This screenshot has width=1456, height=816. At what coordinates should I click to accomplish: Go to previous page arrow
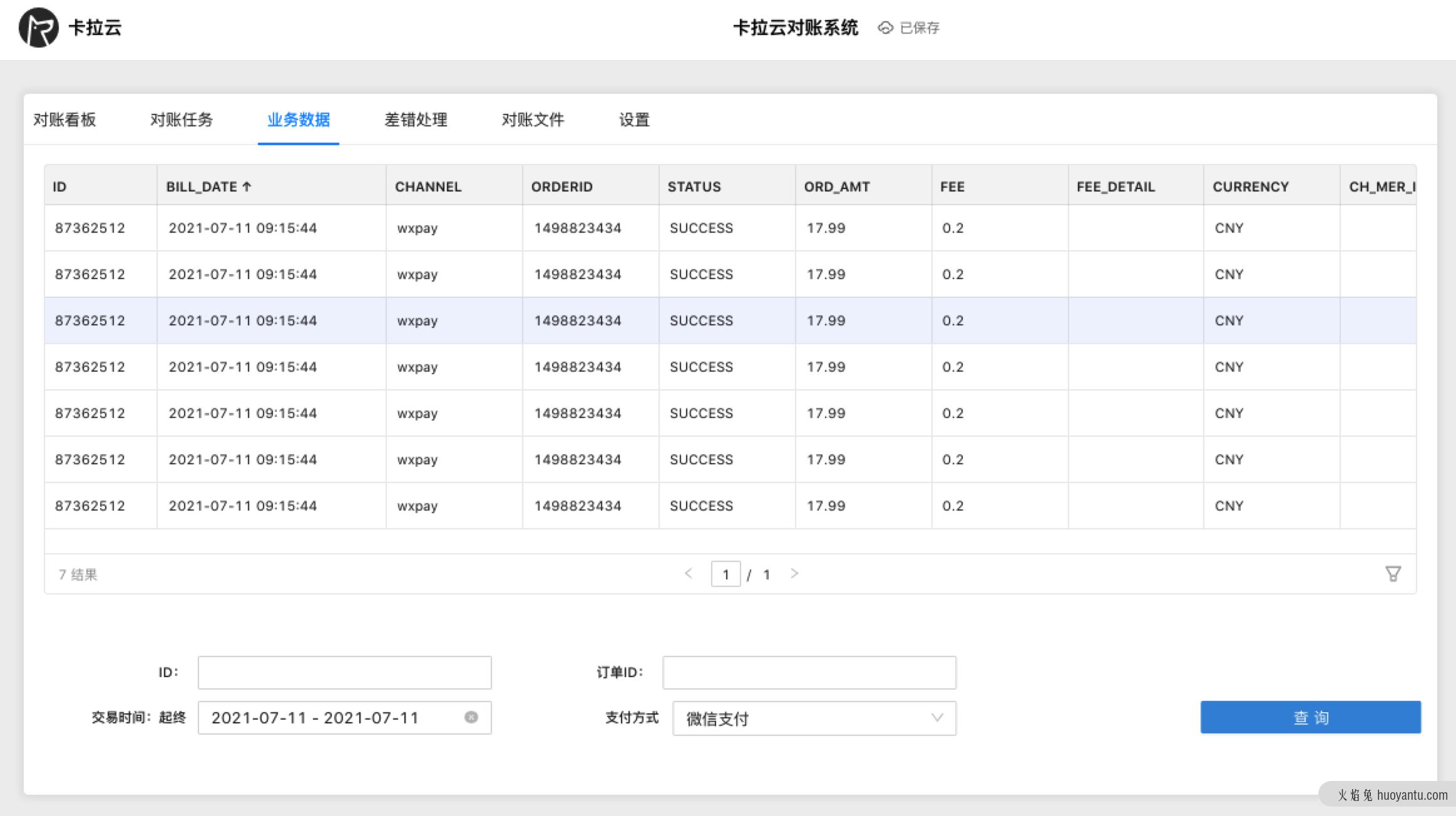(689, 573)
